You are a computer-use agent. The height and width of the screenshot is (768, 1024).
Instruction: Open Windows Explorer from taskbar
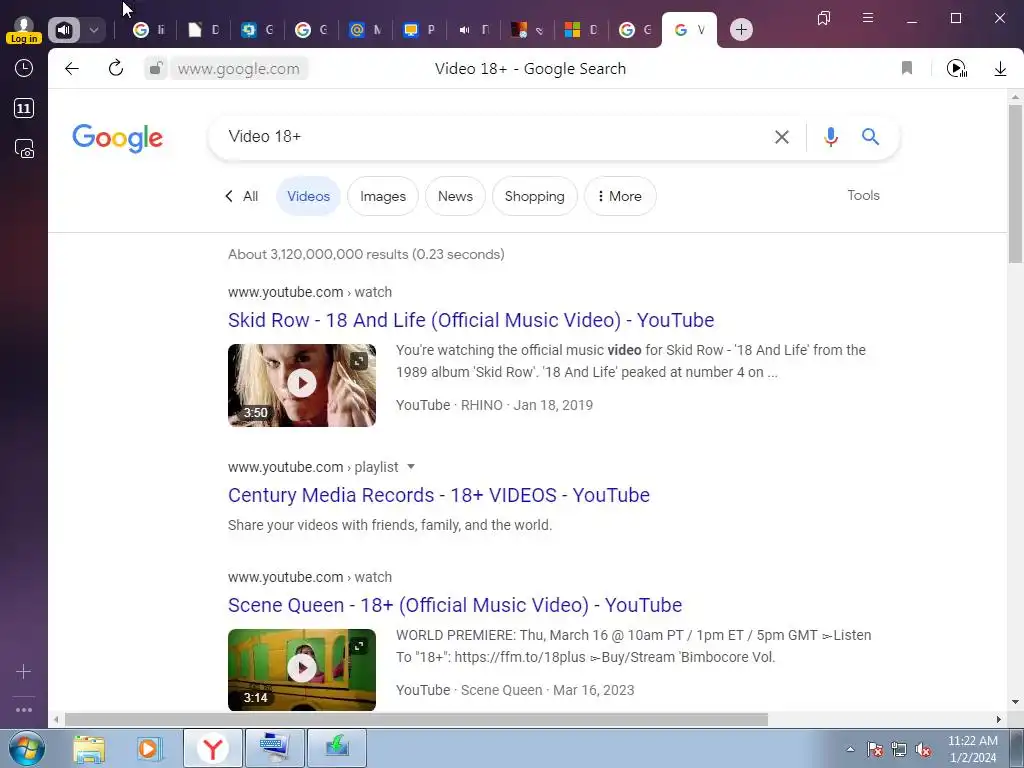point(89,748)
